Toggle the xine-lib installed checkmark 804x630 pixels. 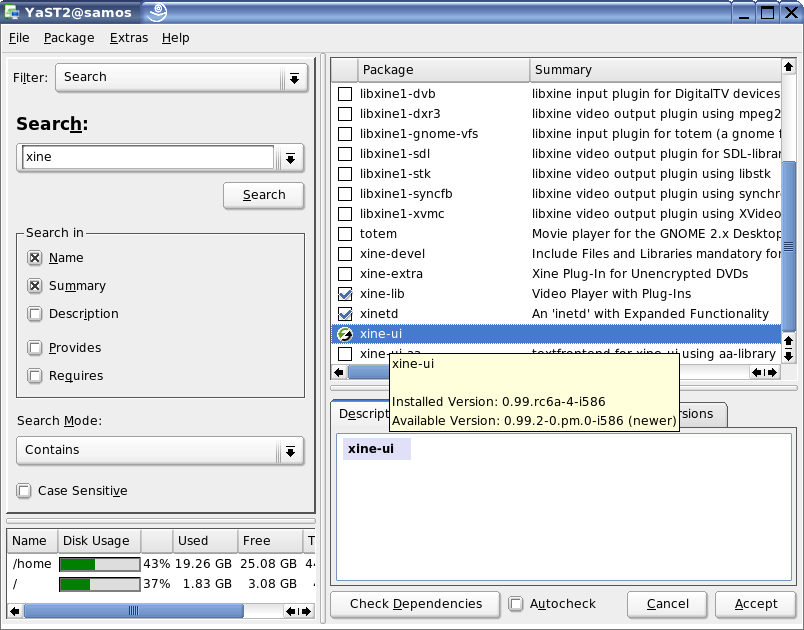(345, 294)
